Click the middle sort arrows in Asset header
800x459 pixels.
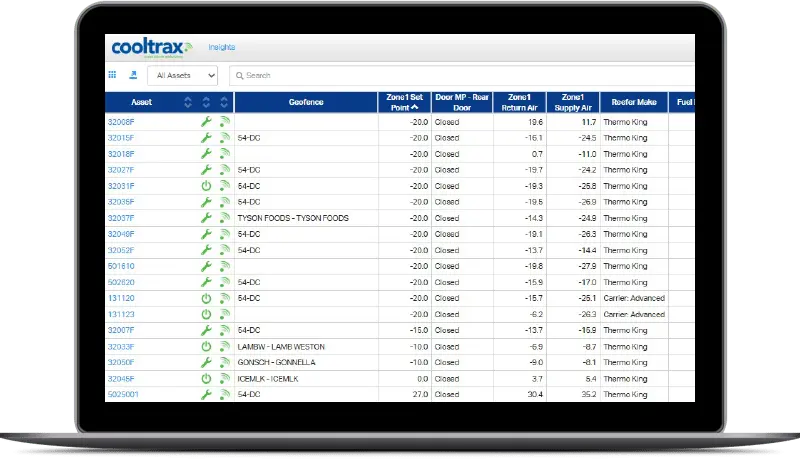click(206, 102)
